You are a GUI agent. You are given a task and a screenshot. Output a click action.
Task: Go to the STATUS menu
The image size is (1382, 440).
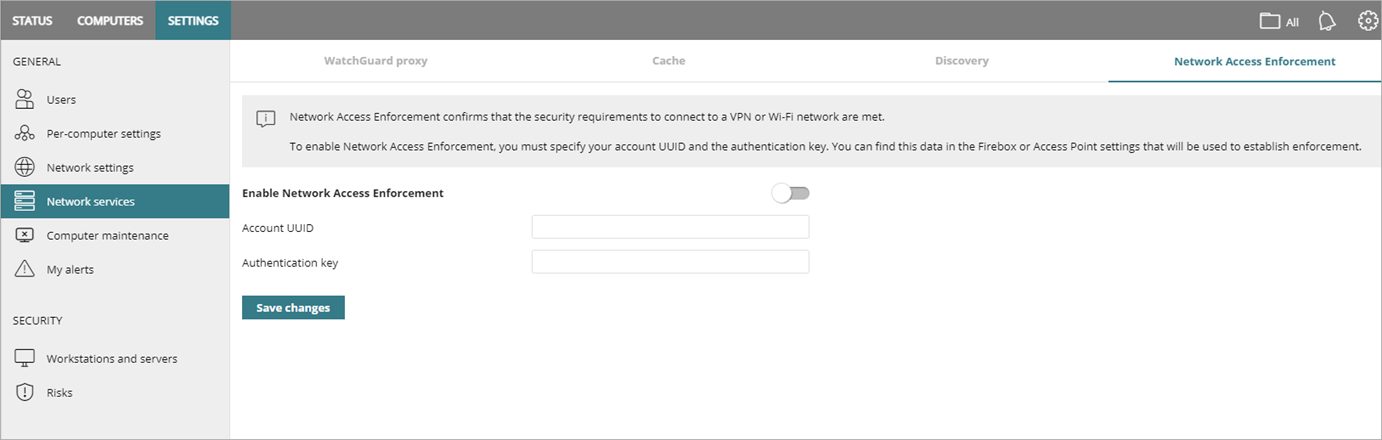(33, 21)
